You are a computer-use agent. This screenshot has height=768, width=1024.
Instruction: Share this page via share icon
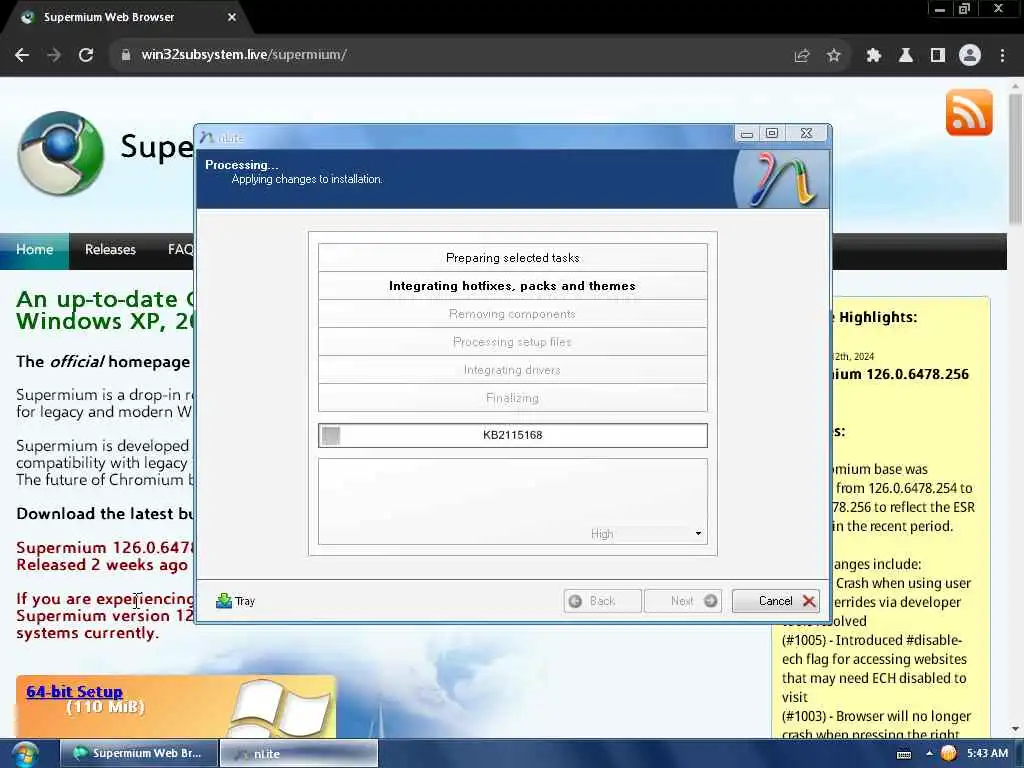[x=802, y=56]
